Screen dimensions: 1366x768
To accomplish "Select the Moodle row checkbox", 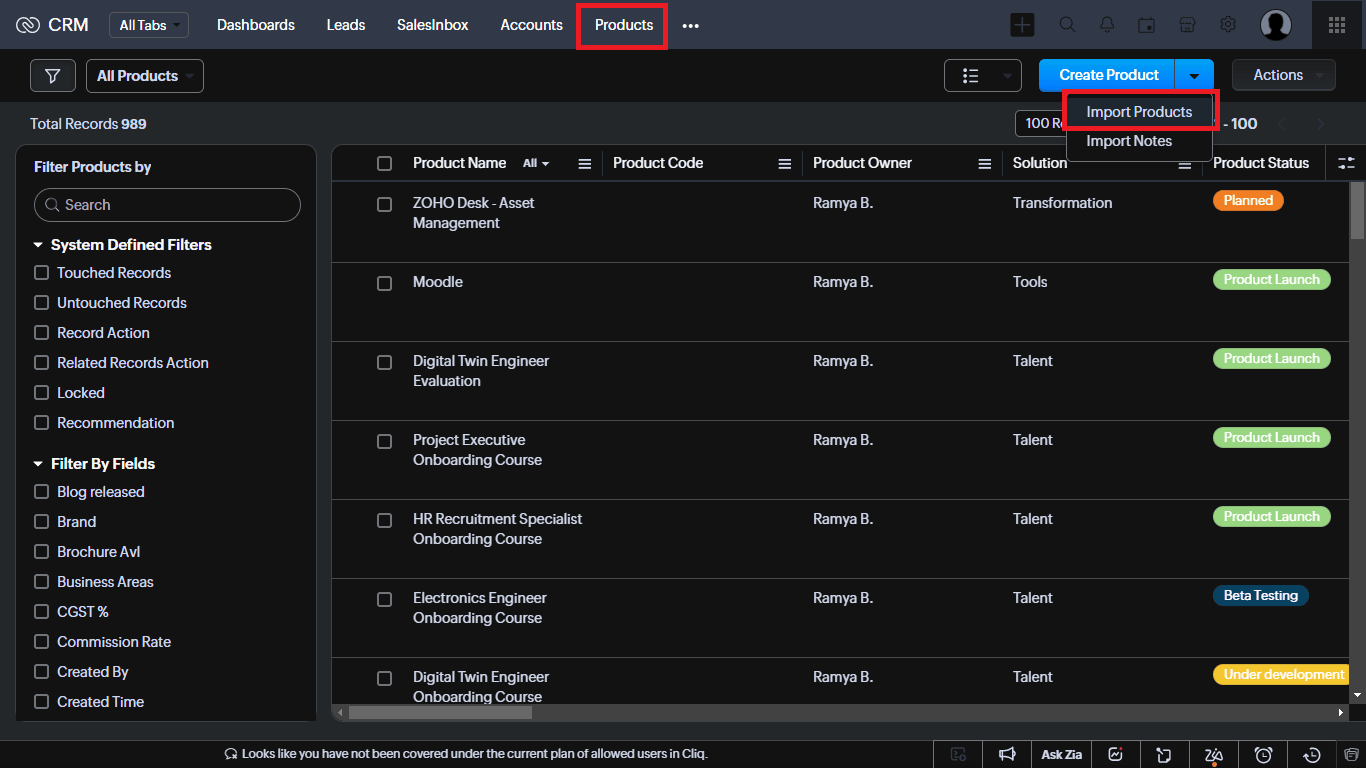I will tap(384, 283).
